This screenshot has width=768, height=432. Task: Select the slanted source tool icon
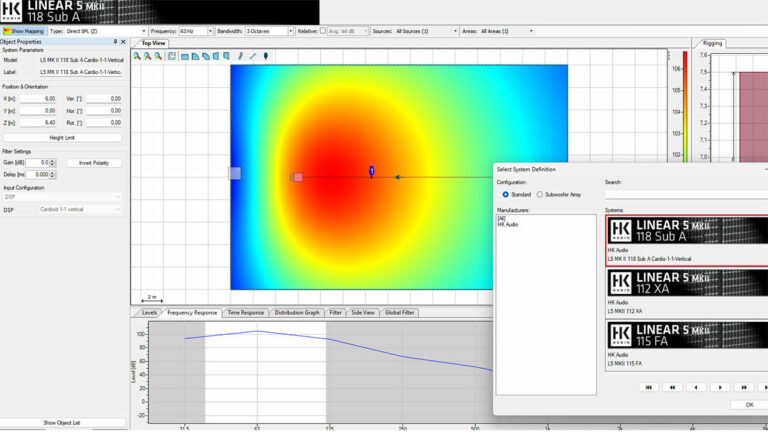240,56
